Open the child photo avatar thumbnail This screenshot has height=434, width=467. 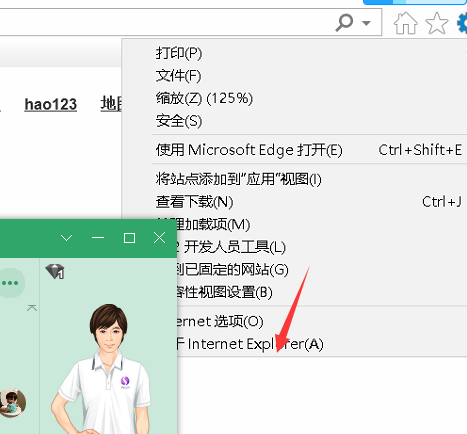[x=13, y=403]
